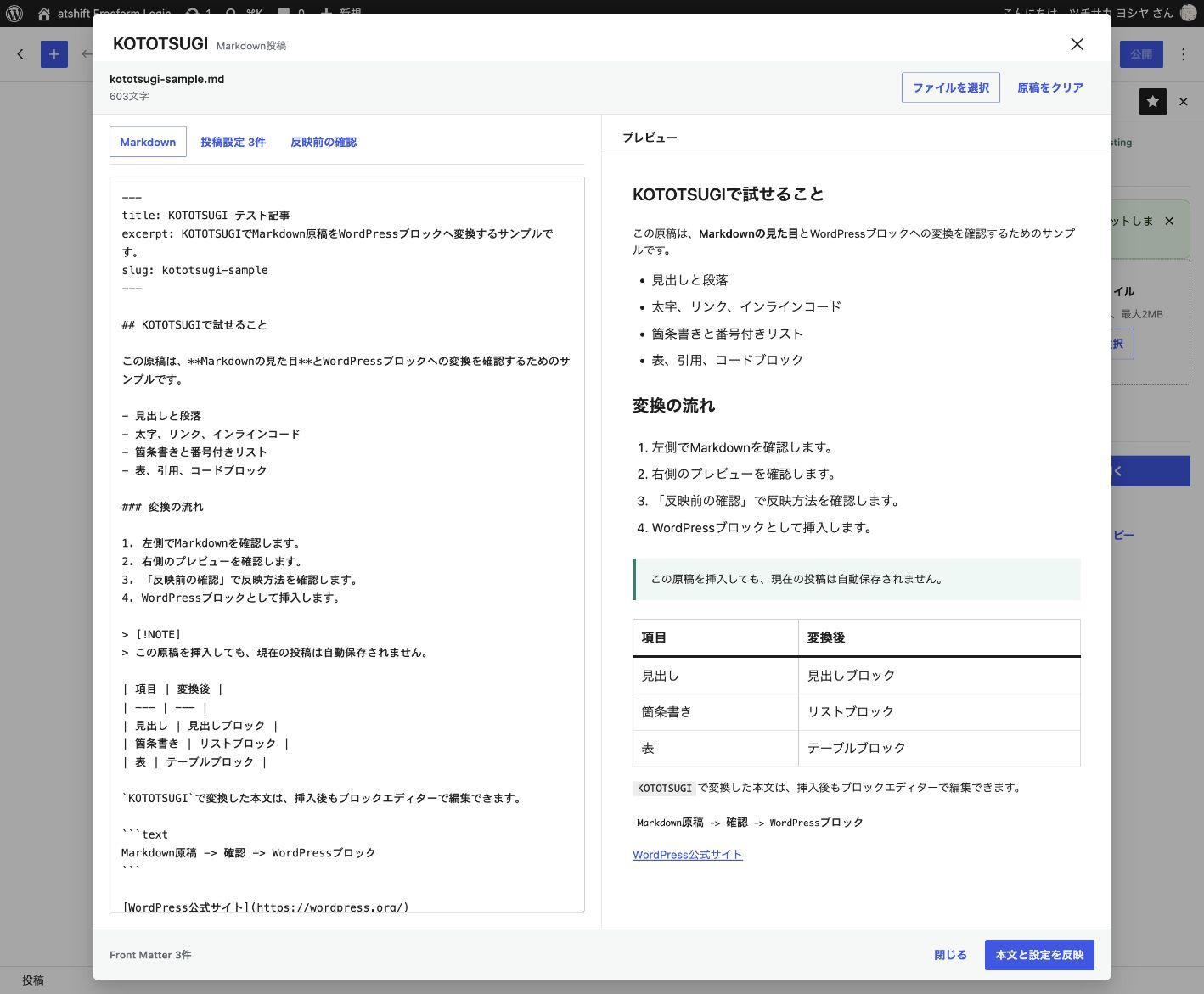Open the 投稿設定 3件 tab
The height and width of the screenshot is (994, 1204).
click(233, 142)
